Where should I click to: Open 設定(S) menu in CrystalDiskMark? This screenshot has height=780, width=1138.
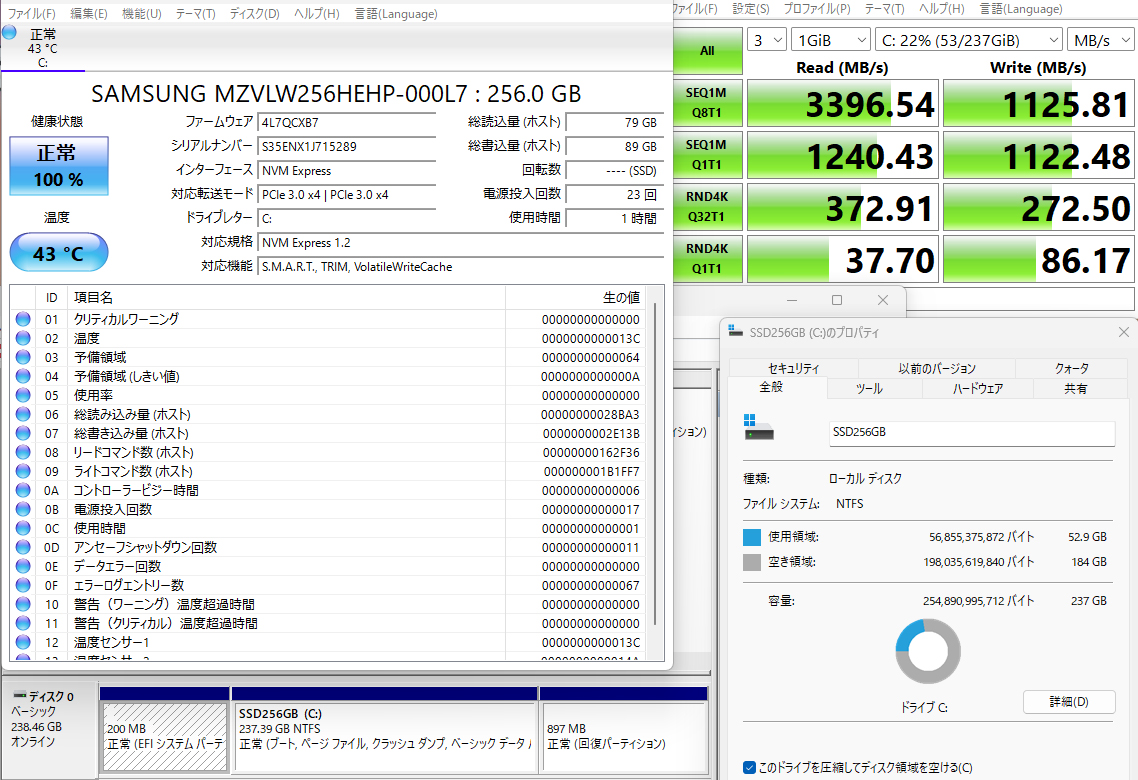750,9
